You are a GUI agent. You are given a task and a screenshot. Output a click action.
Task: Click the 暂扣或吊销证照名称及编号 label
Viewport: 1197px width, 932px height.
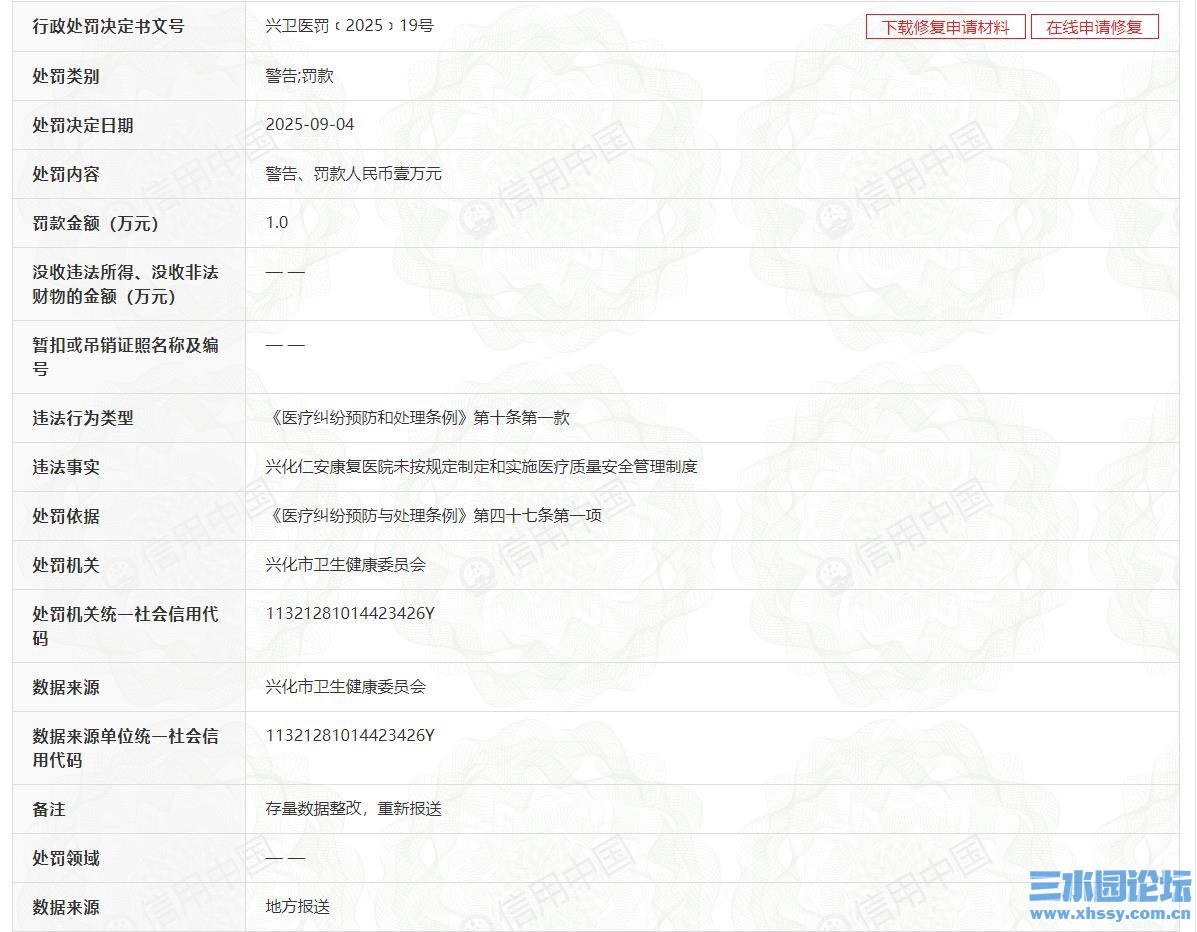125,357
